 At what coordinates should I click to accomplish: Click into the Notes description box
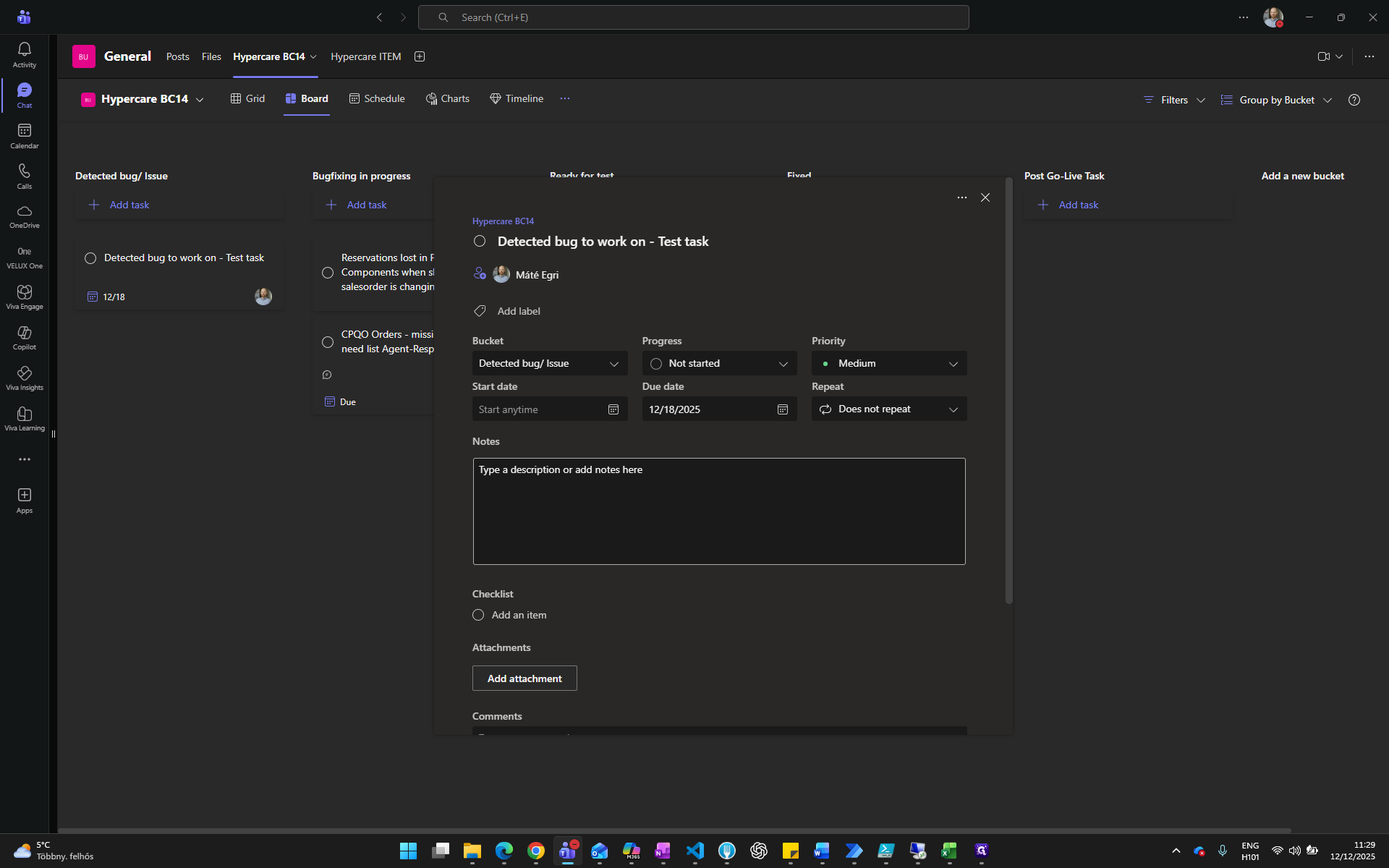click(719, 511)
